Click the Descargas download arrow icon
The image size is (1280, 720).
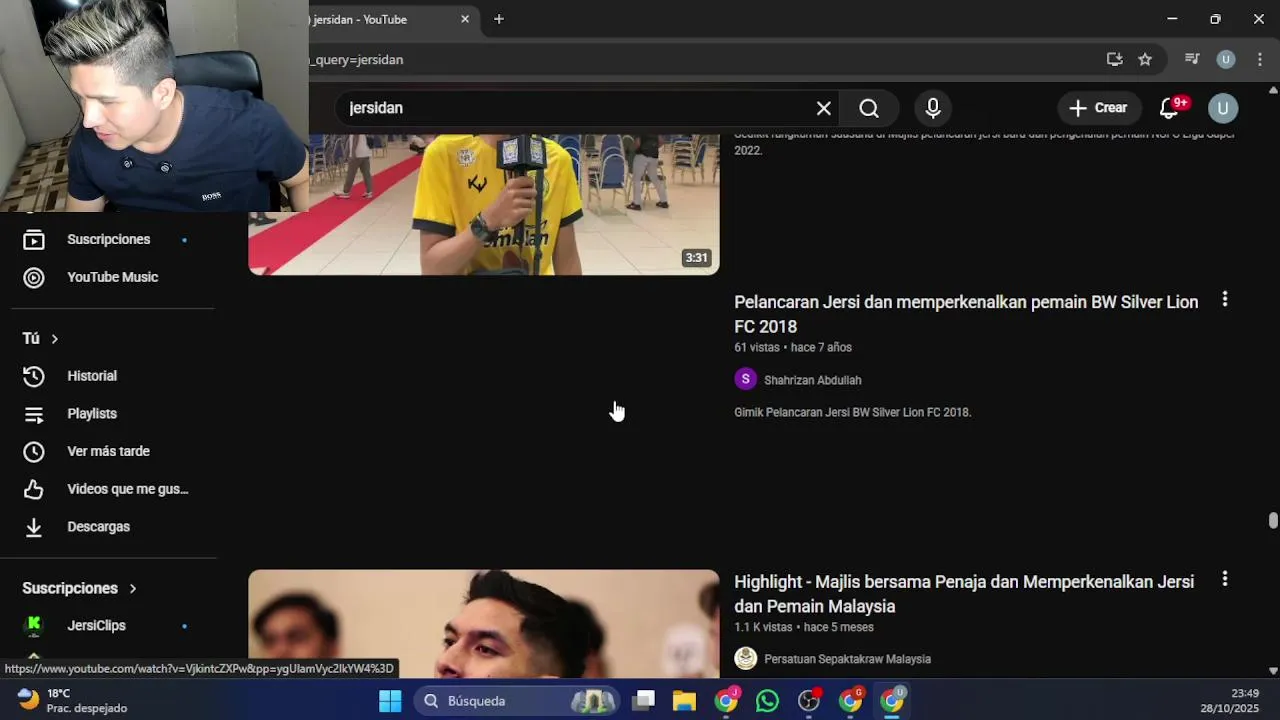(x=34, y=527)
